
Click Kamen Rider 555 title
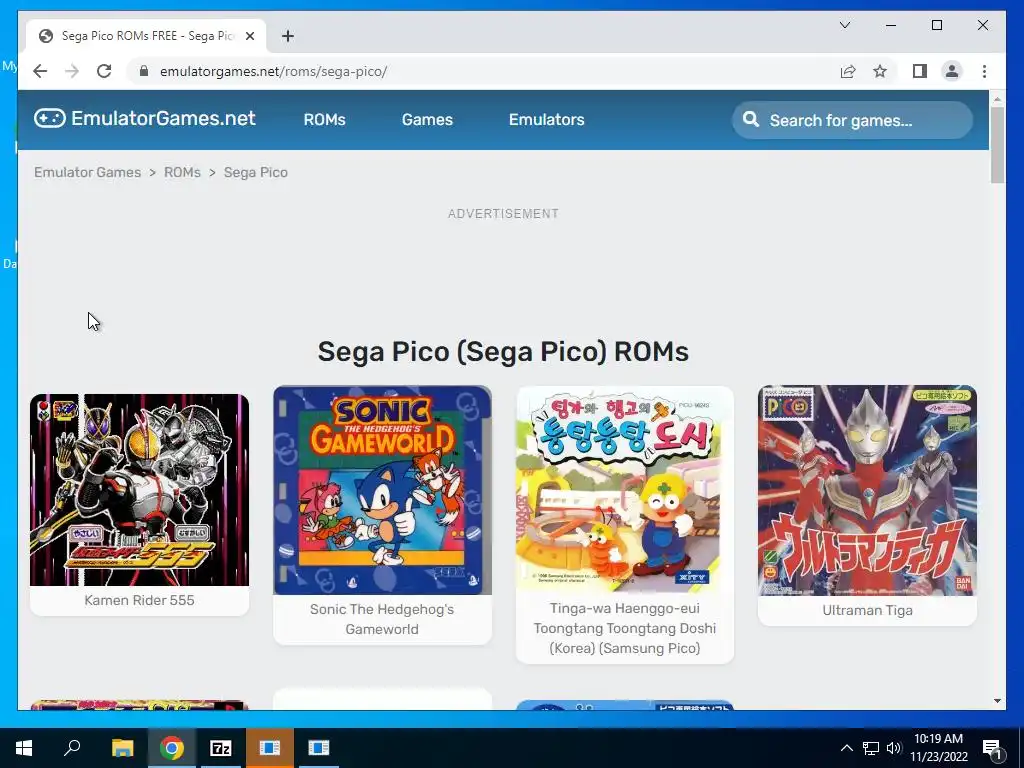(139, 600)
